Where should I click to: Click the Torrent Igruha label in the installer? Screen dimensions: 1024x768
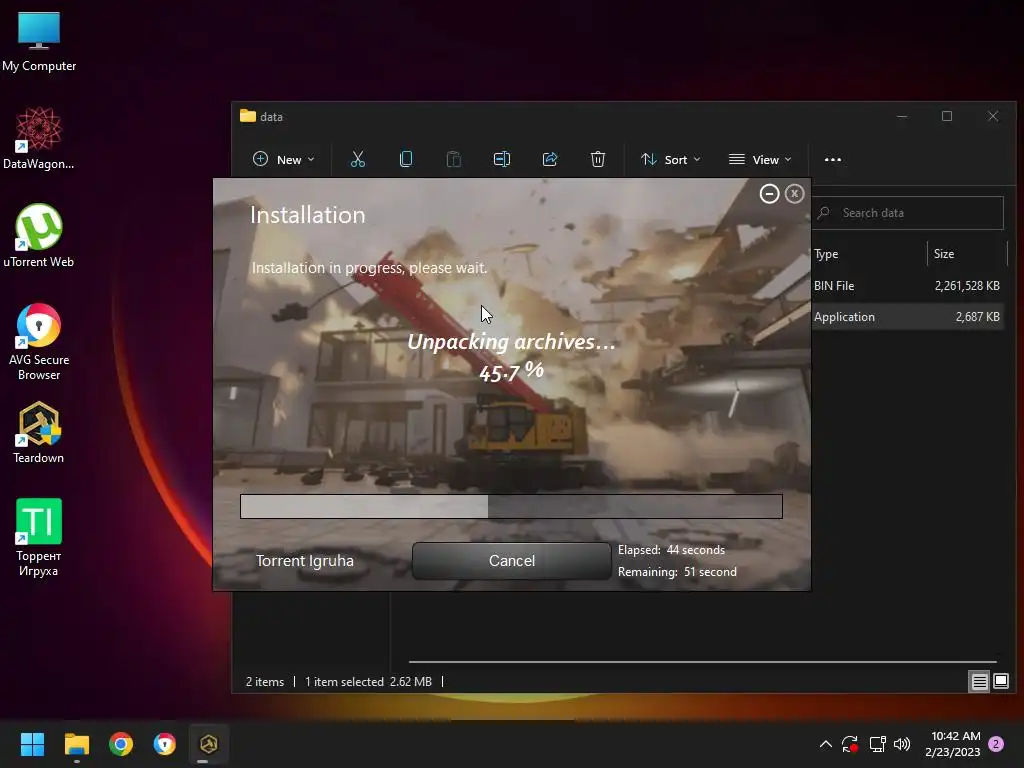pyautogui.click(x=305, y=561)
